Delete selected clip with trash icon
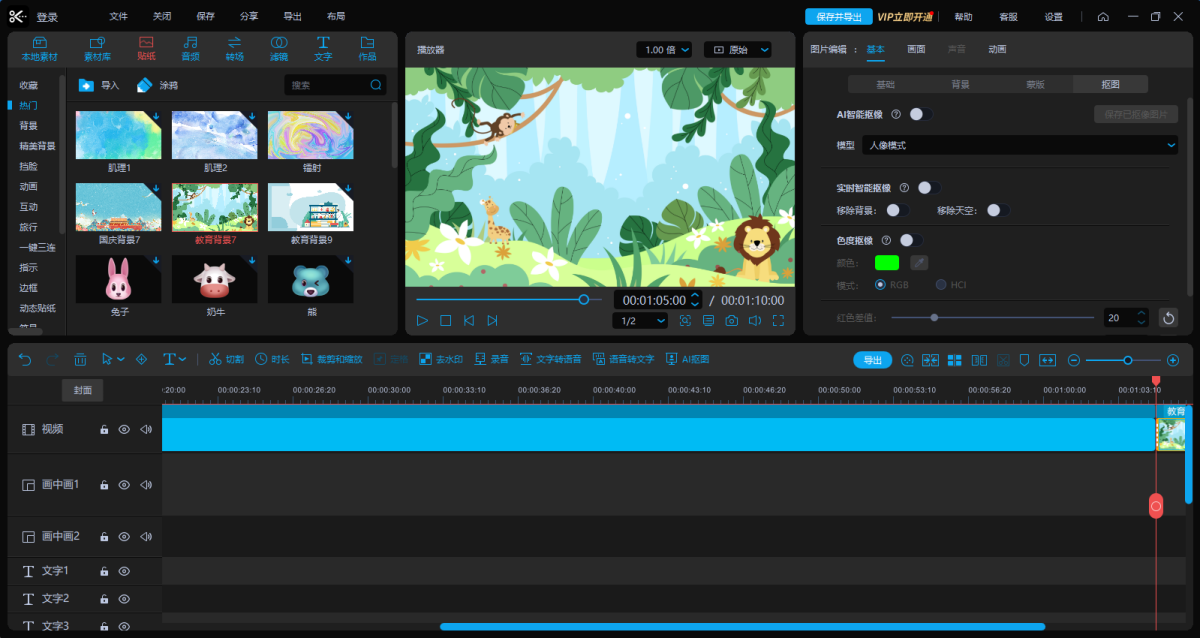1200x638 pixels. click(80, 359)
